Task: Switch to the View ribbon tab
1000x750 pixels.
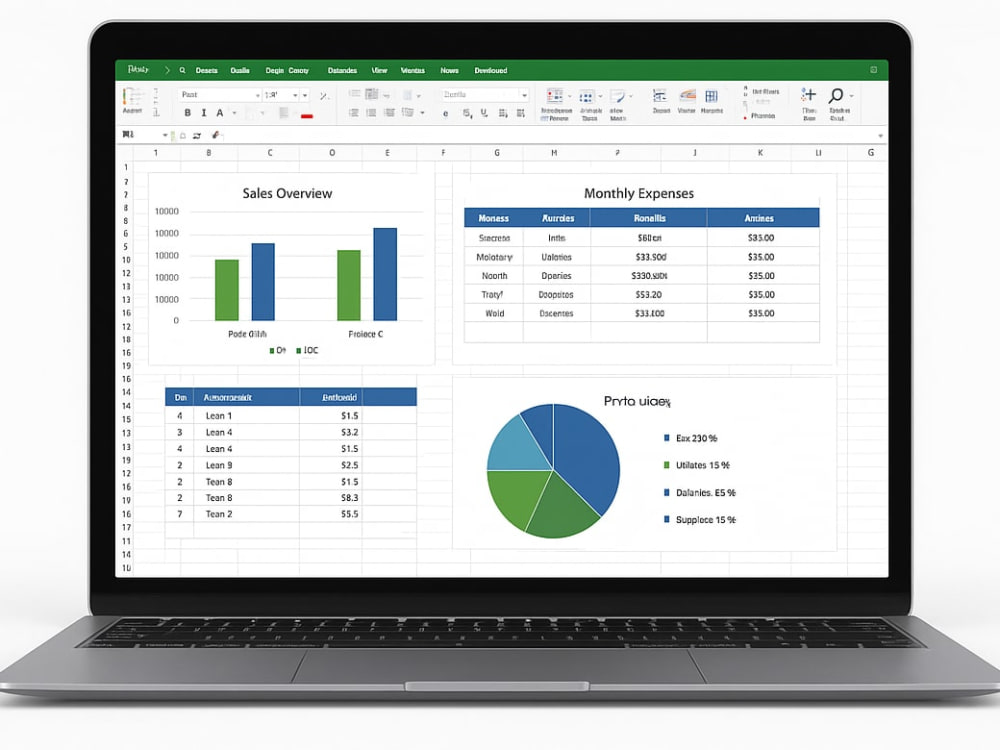Action: (379, 71)
